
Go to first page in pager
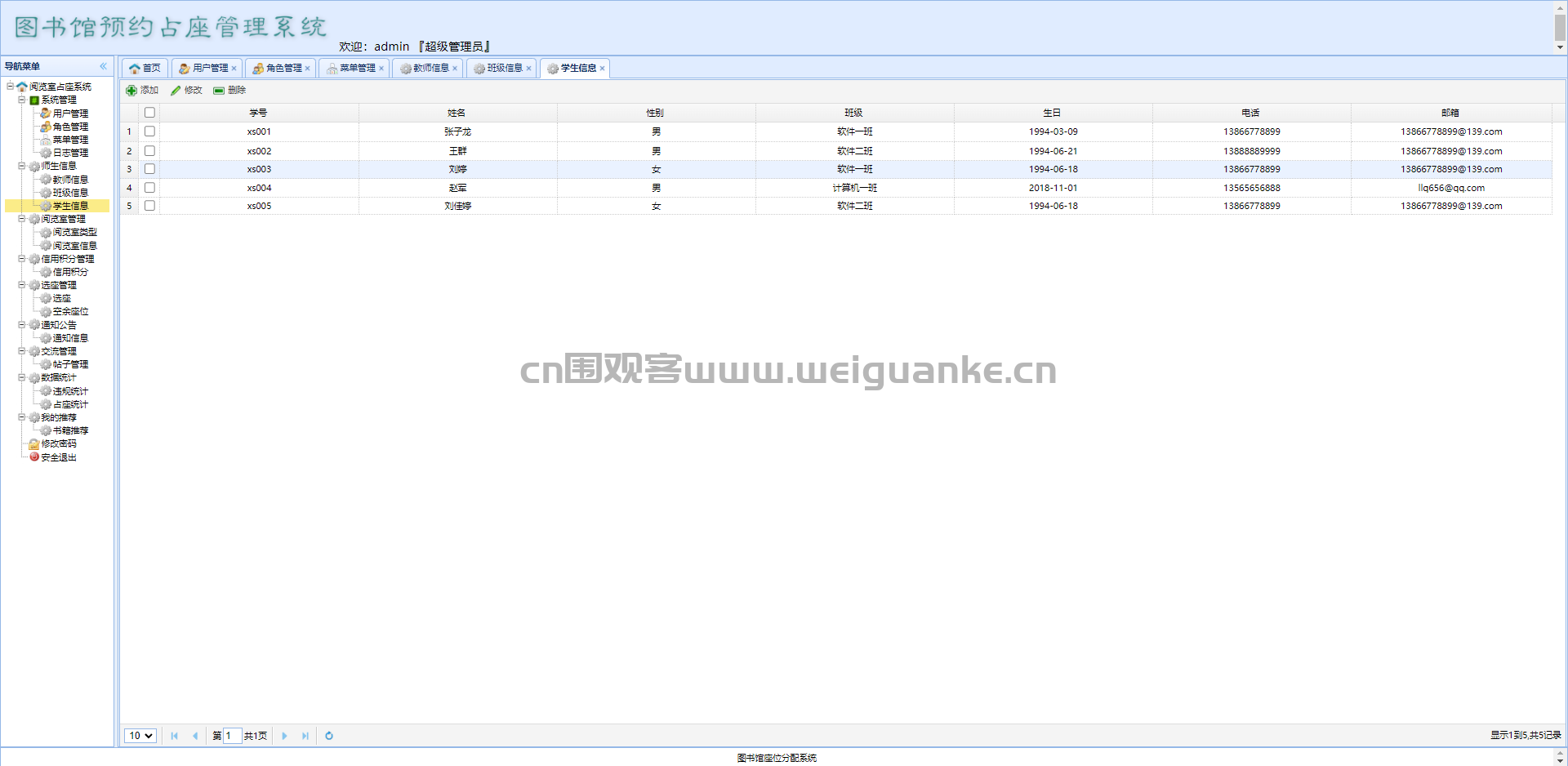pyautogui.click(x=174, y=736)
